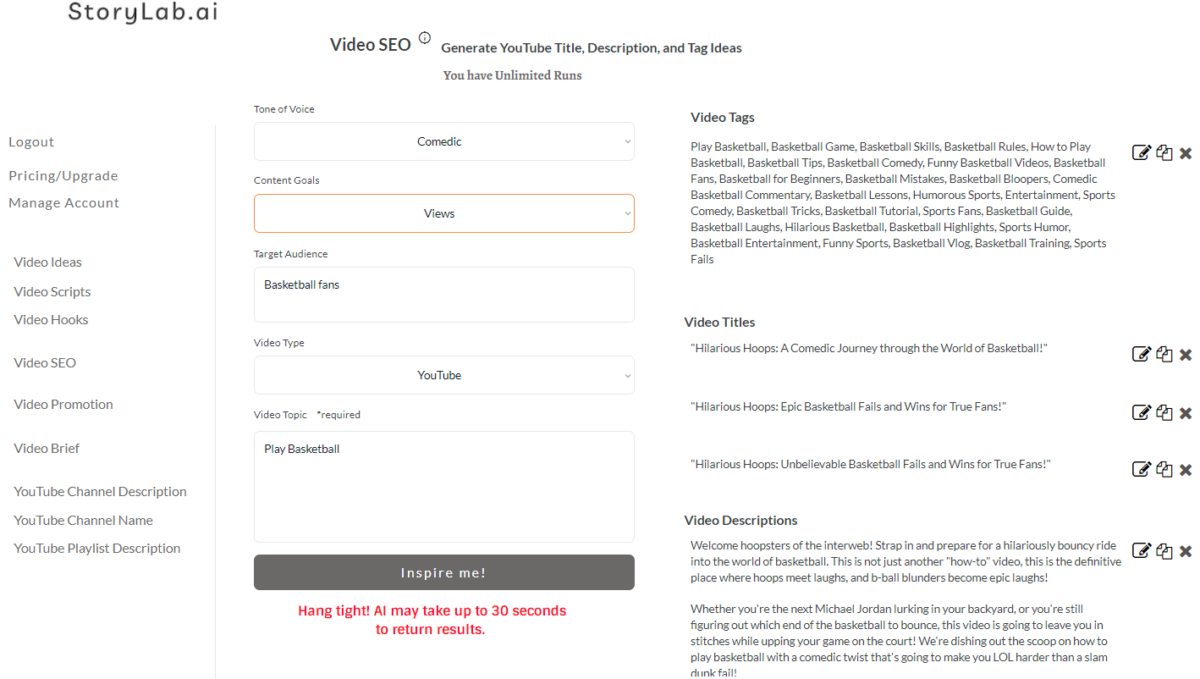Screen dimensions: 1200x679
Task: Log out of StoryLab.ai
Action: pyautogui.click(x=31, y=141)
